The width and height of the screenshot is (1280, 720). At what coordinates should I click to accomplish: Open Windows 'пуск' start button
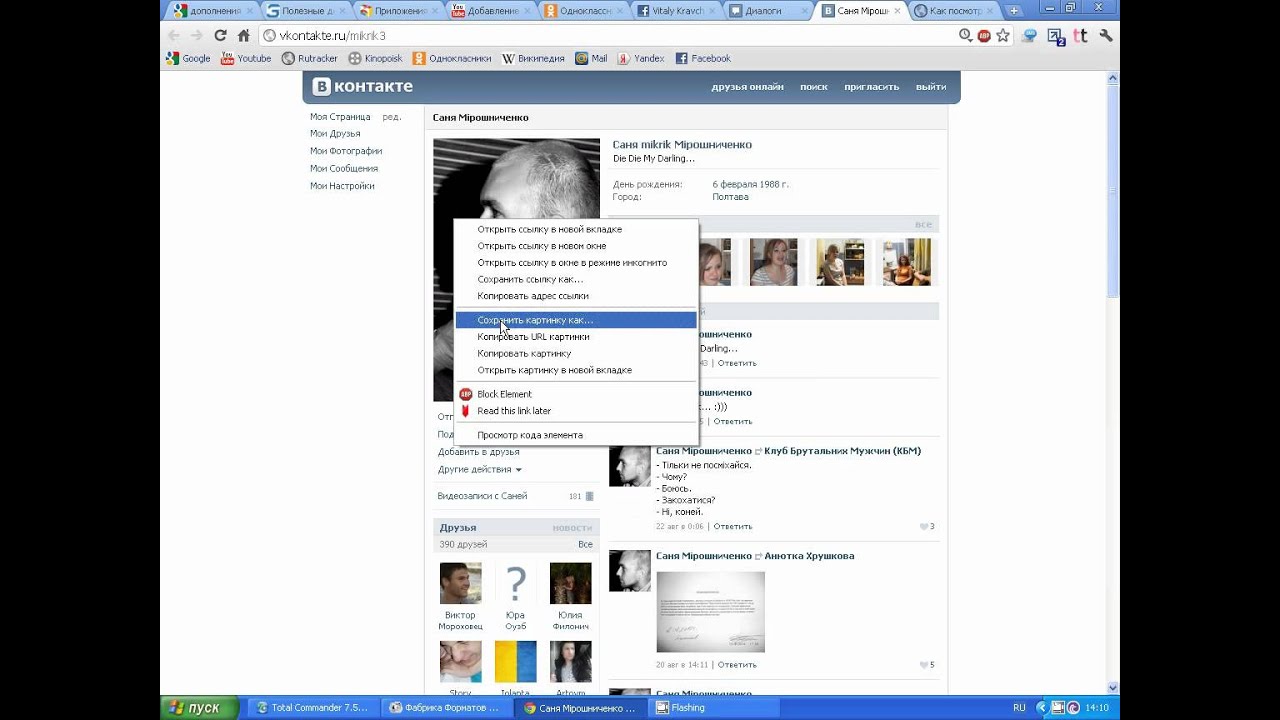point(199,708)
